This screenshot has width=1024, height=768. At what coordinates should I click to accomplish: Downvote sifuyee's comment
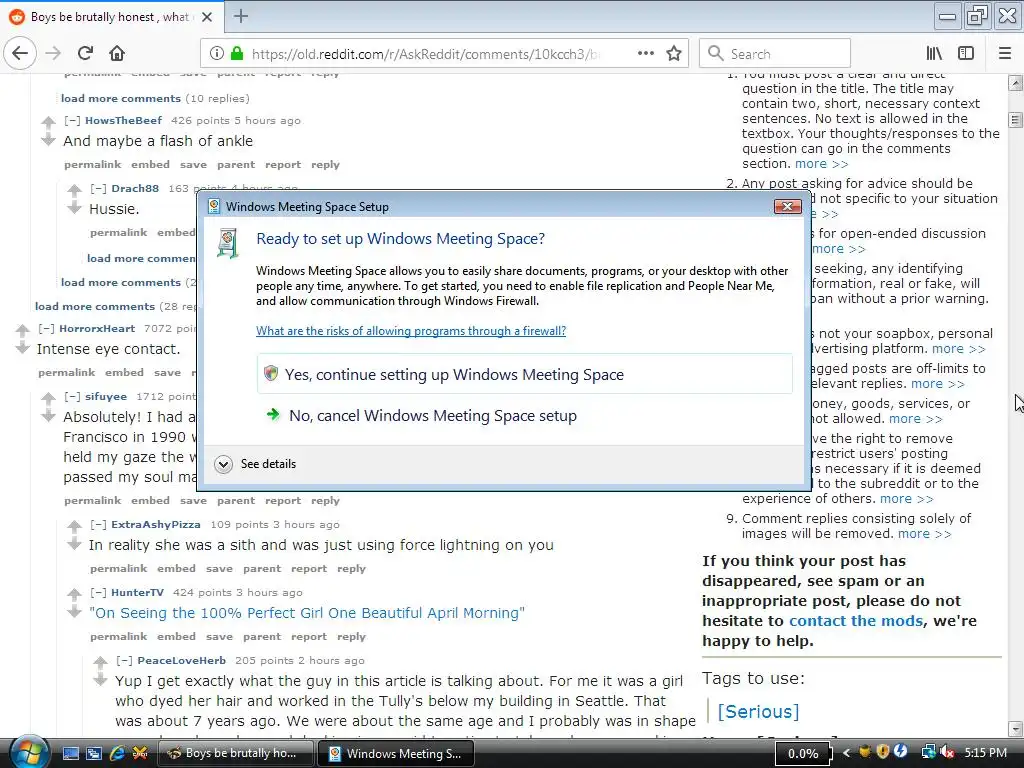[x=48, y=416]
